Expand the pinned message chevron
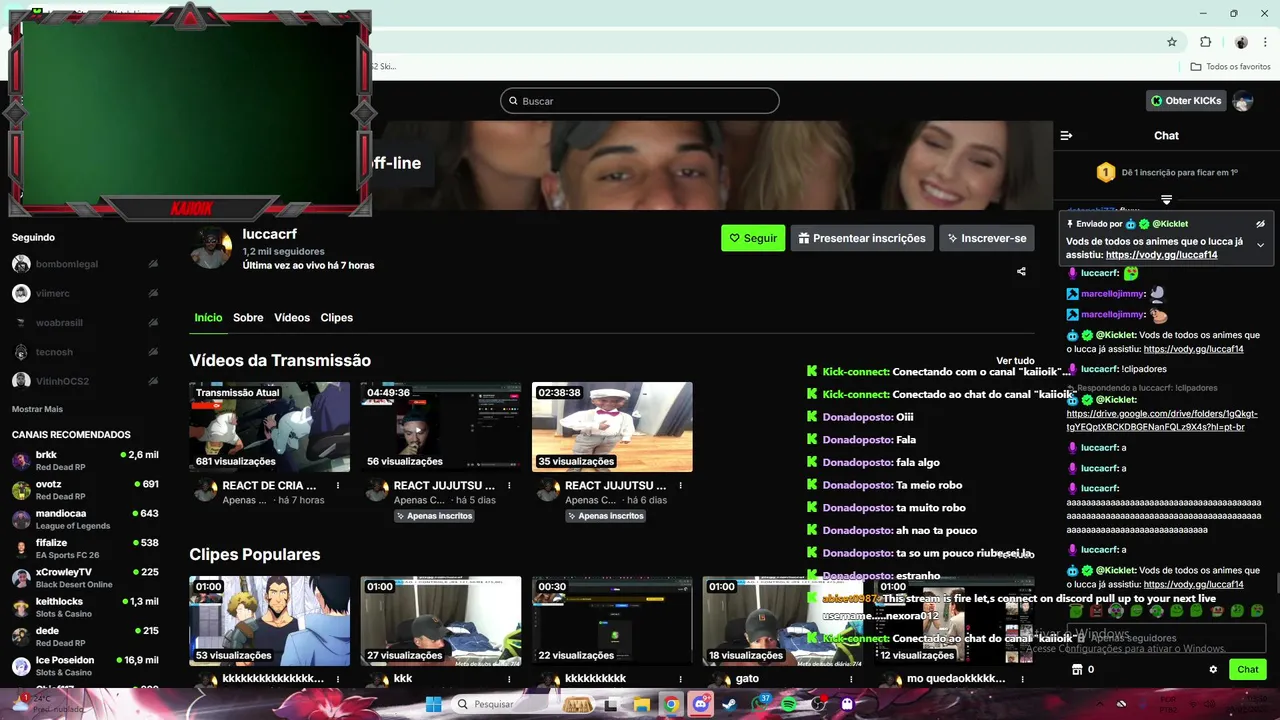Image resolution: width=1280 pixels, height=720 pixels. click(1260, 245)
